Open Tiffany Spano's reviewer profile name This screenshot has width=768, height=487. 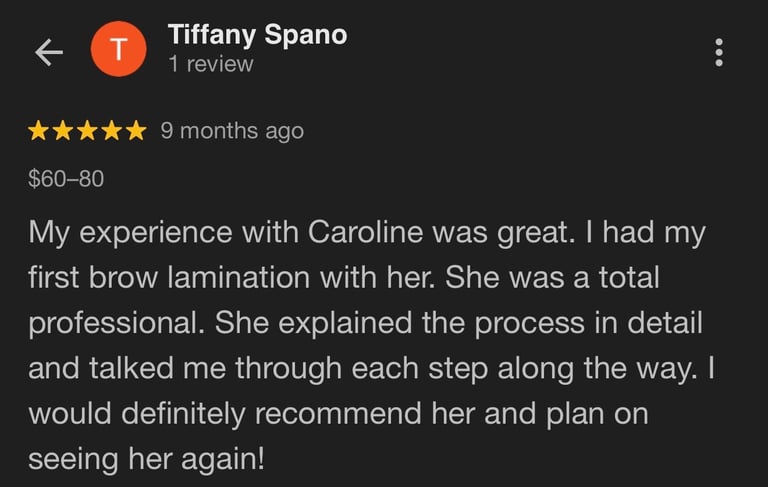258,35
